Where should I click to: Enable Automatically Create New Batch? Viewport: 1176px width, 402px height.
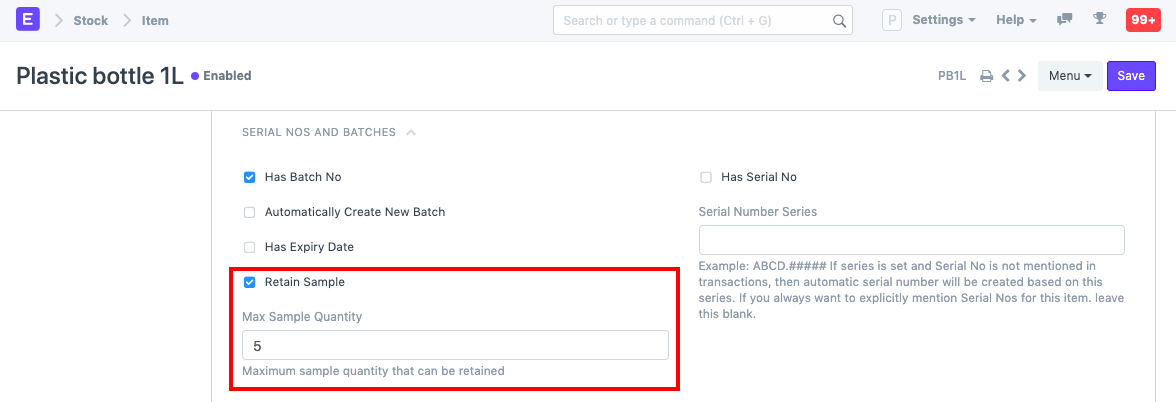(250, 212)
